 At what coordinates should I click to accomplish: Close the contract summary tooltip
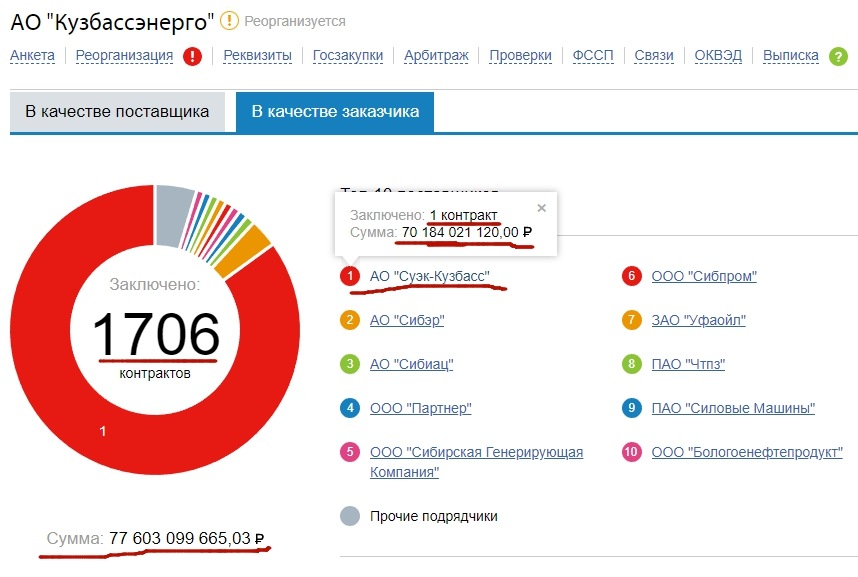coord(542,208)
